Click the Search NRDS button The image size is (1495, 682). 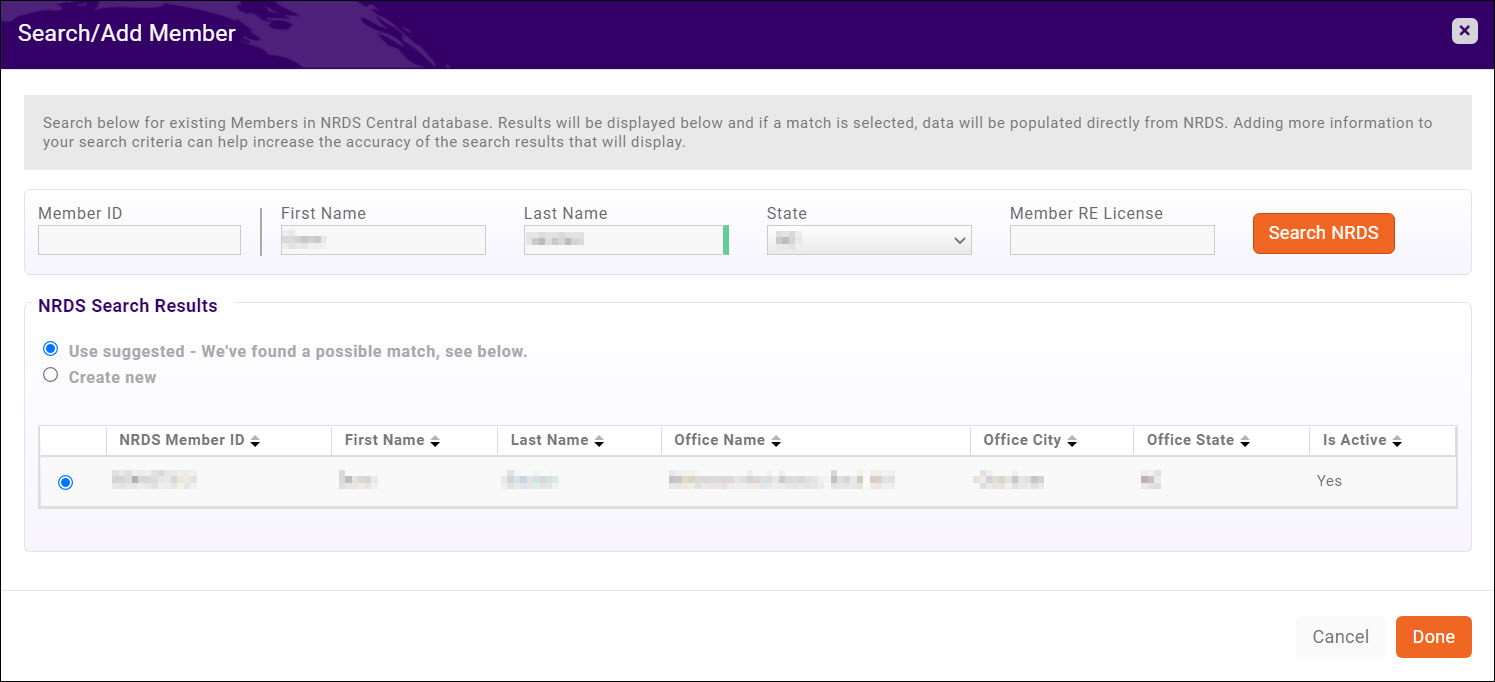[1323, 233]
